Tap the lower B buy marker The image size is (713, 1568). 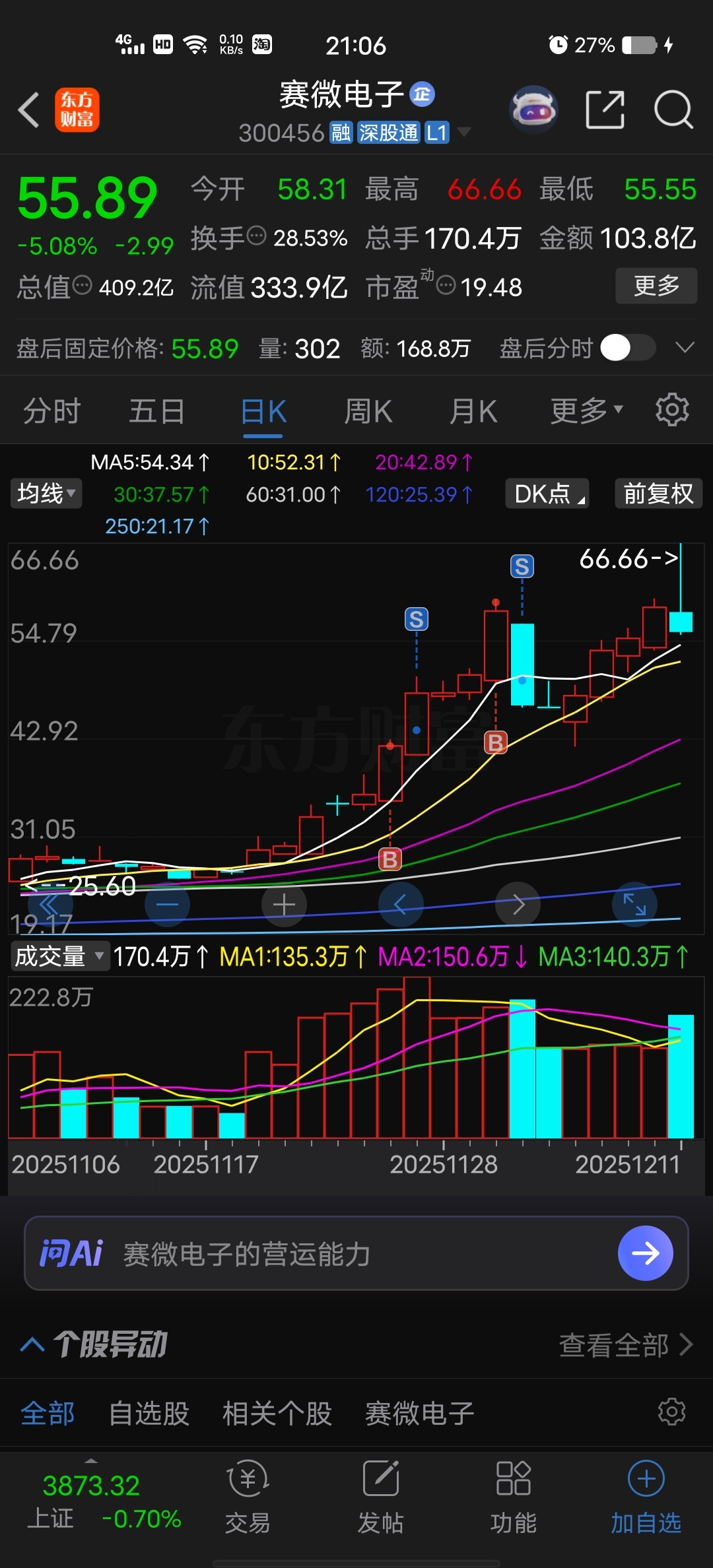[390, 859]
